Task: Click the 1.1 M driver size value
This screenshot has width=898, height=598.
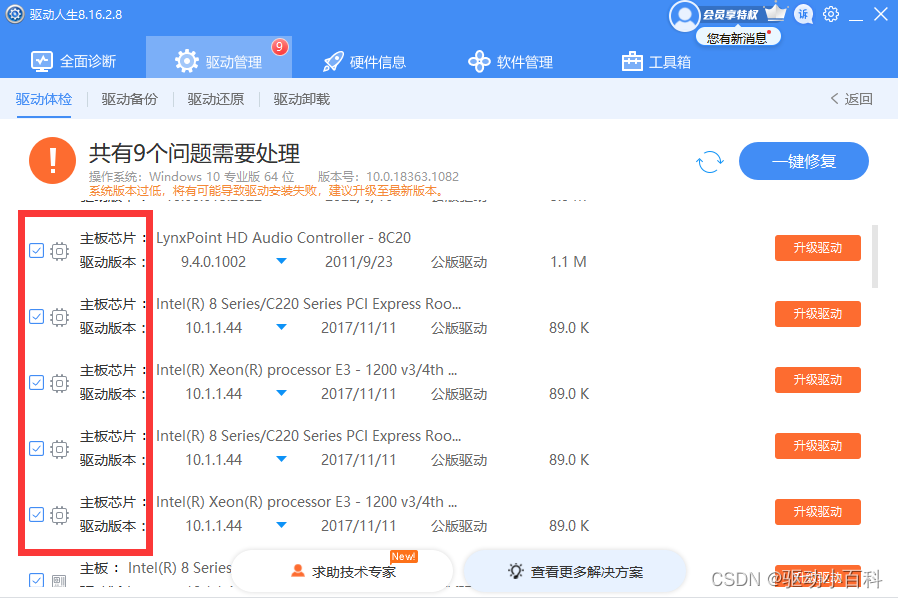Action: pos(568,262)
